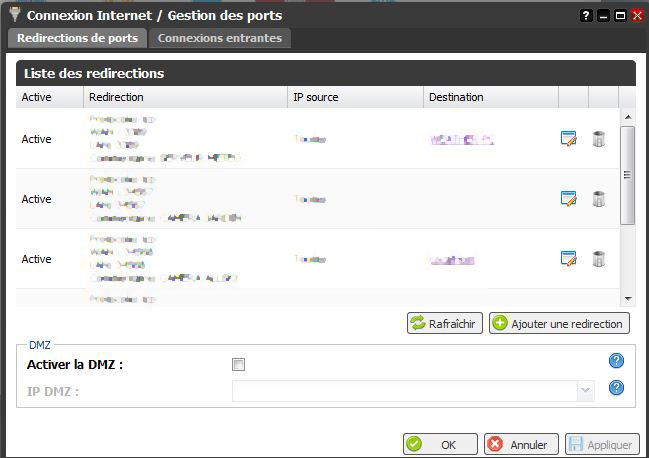The height and width of the screenshot is (458, 649).
Task: Confirm with the OK button
Action: (x=440, y=444)
